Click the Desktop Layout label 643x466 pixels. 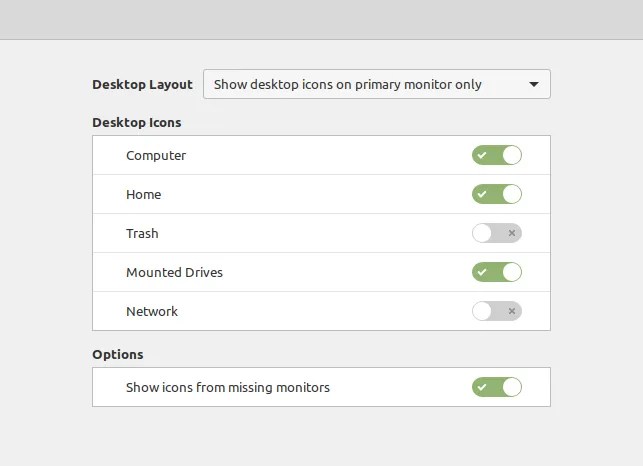(142, 85)
